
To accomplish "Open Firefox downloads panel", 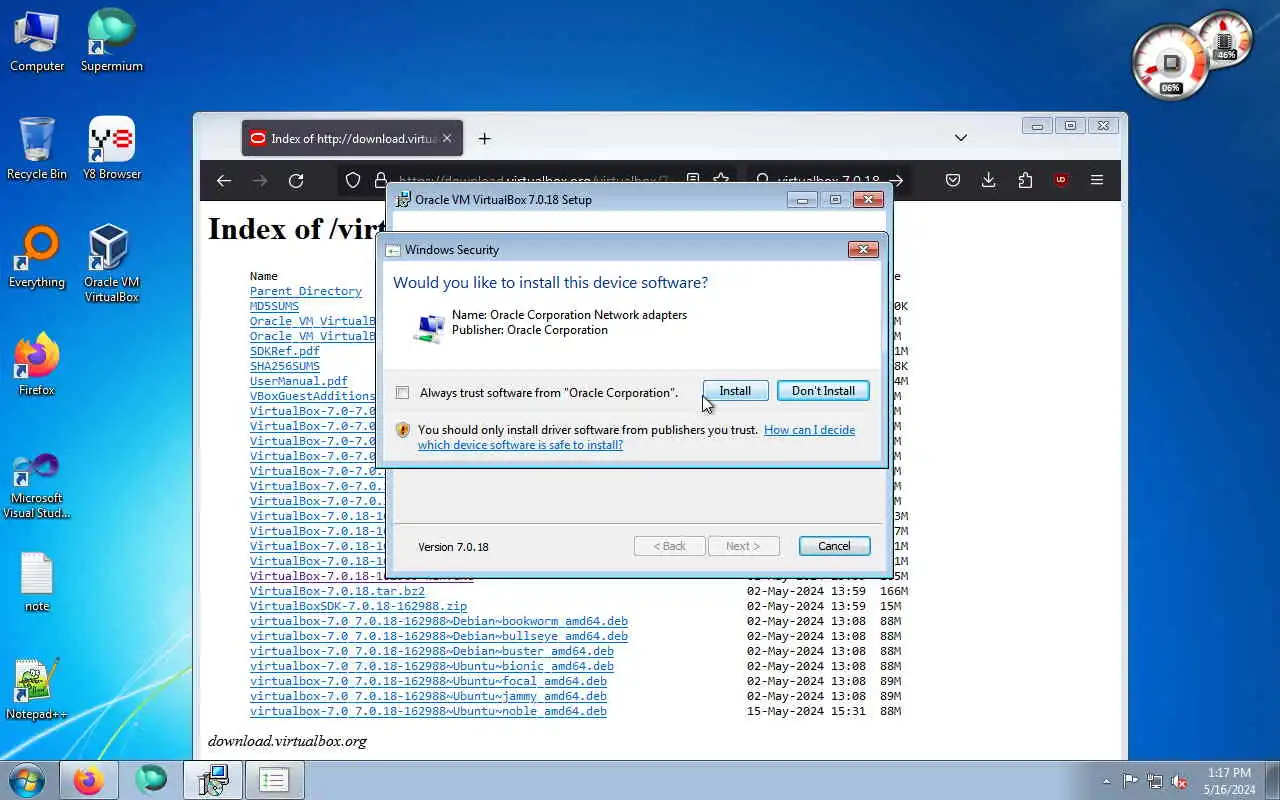I will pyautogui.click(x=989, y=180).
